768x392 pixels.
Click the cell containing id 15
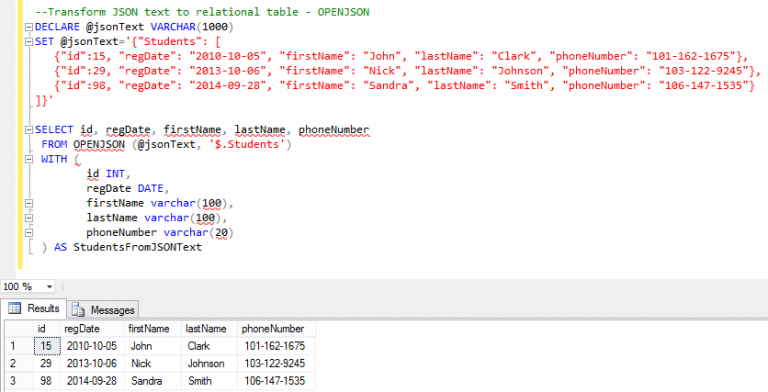[x=47, y=346]
